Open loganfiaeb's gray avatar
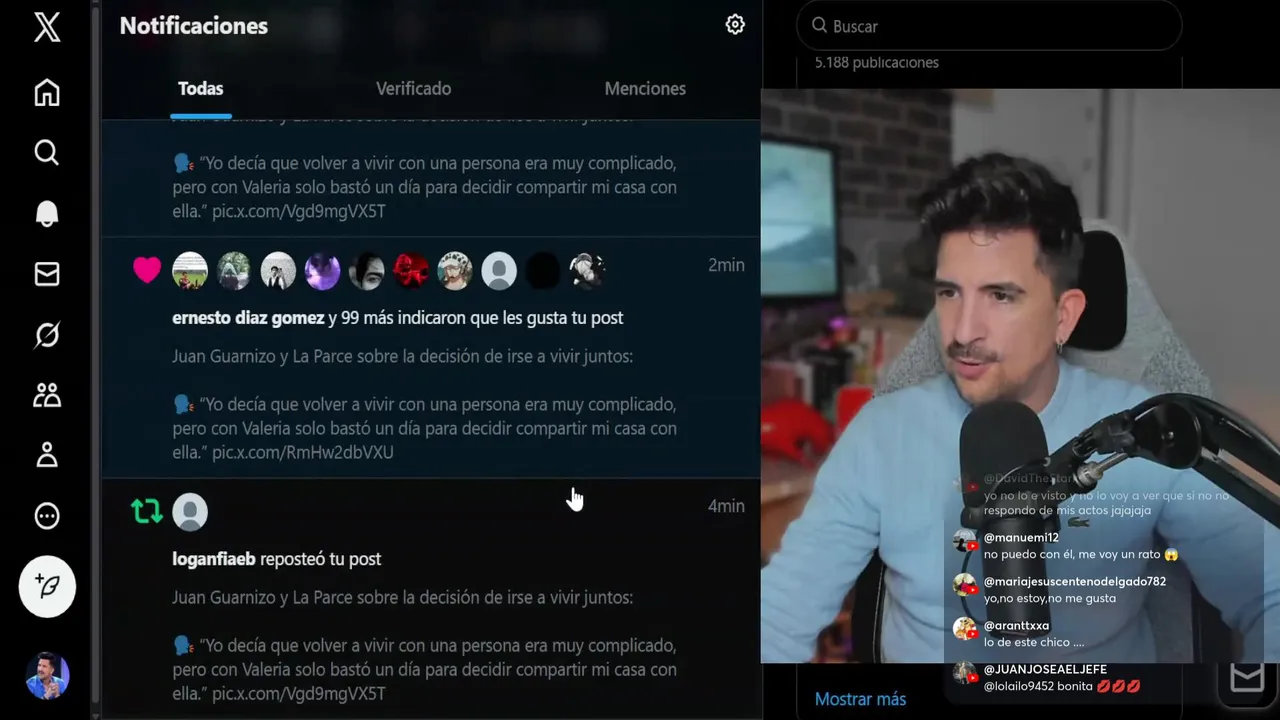The image size is (1280, 720). coord(190,512)
